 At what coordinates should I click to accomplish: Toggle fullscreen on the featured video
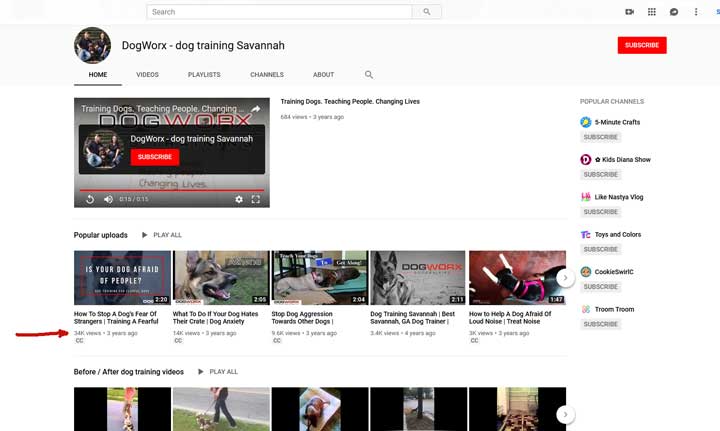pos(256,199)
